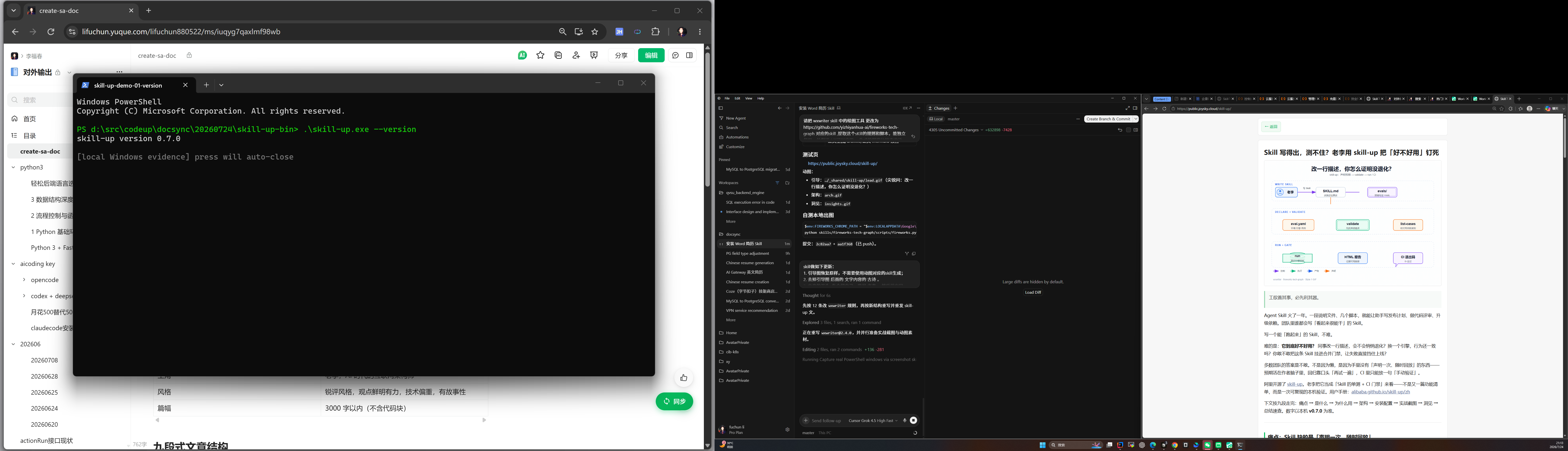Click the green 同步 button
This screenshot has height=451, width=1568.
(674, 402)
